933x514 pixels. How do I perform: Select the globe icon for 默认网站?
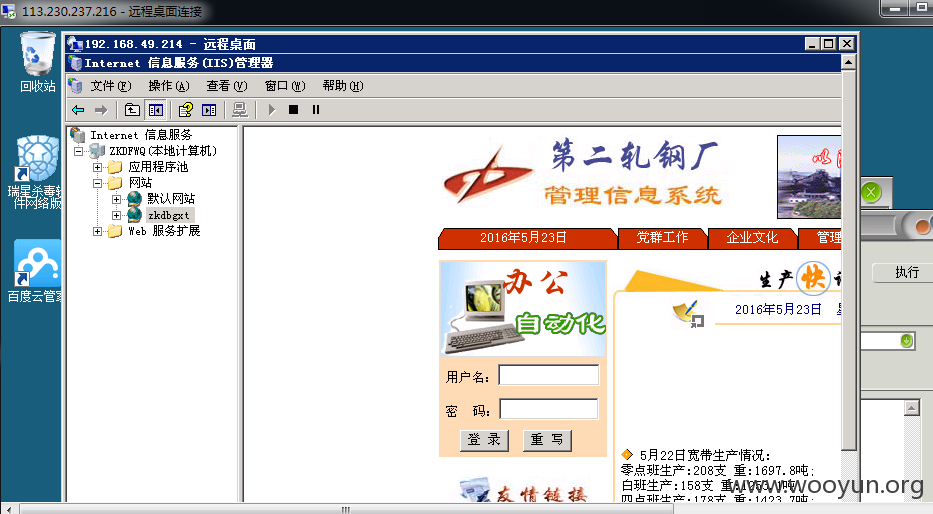pos(134,199)
